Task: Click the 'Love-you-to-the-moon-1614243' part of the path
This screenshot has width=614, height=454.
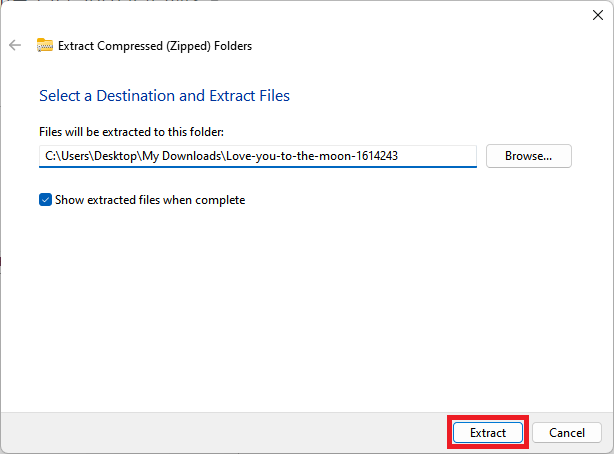Action: click(x=312, y=156)
